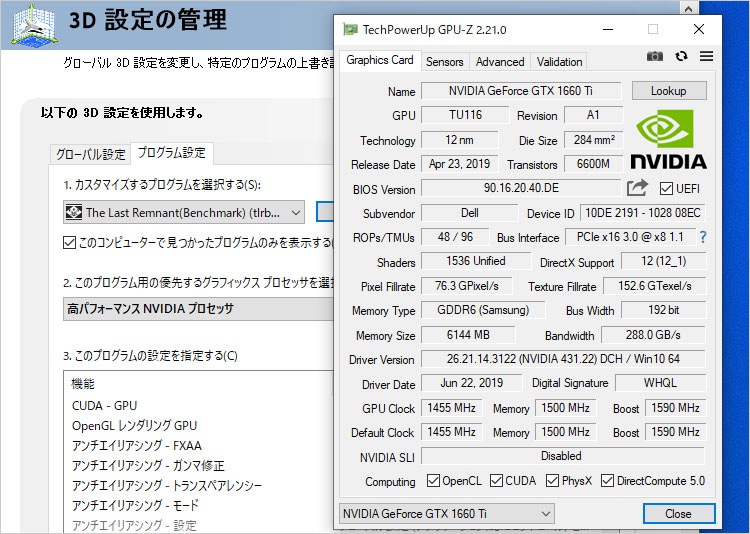Close GPU-Z with the title bar X
750x534 pixels.
click(x=699, y=30)
